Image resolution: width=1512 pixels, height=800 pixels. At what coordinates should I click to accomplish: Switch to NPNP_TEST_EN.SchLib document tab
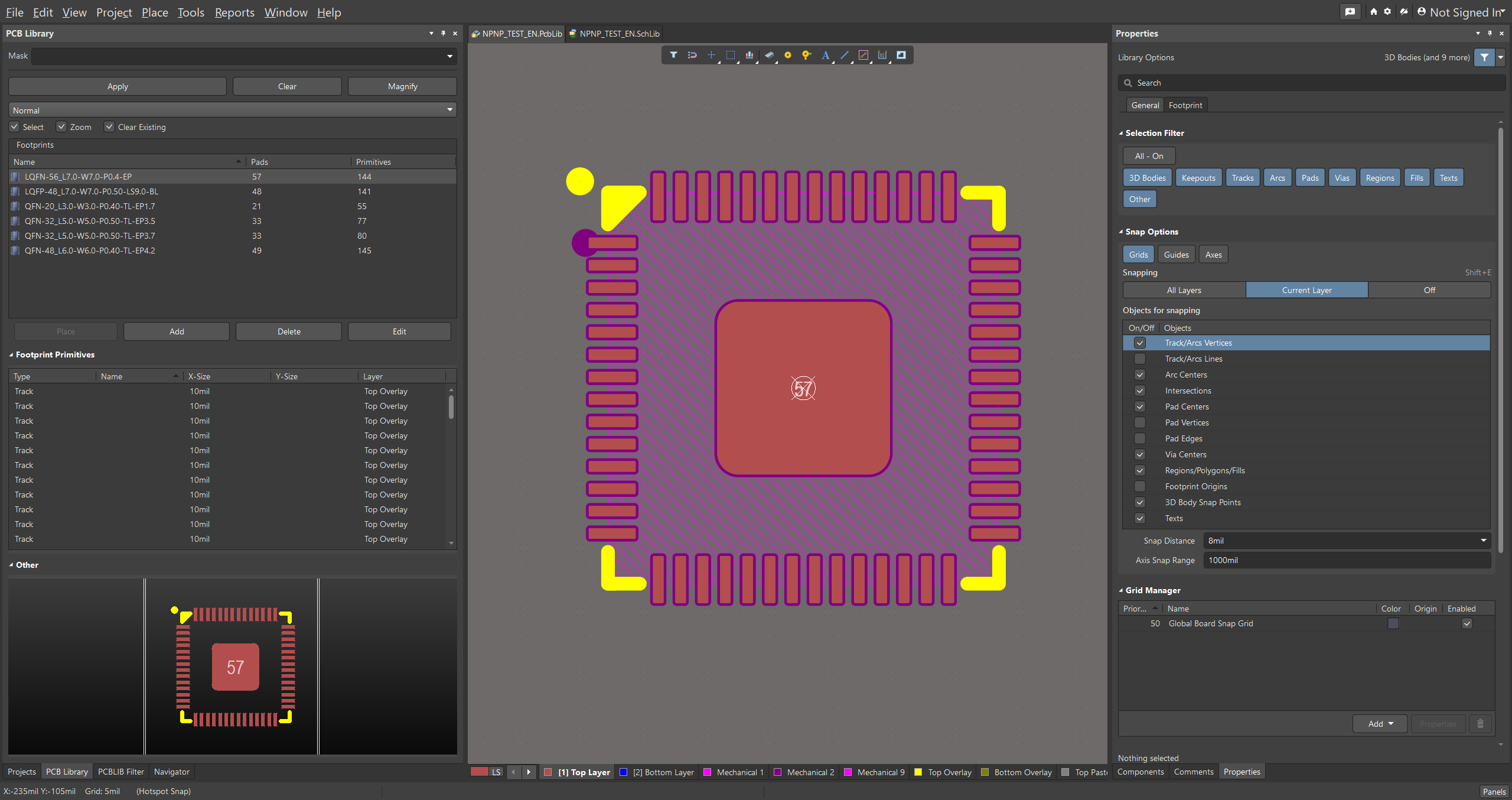click(614, 34)
